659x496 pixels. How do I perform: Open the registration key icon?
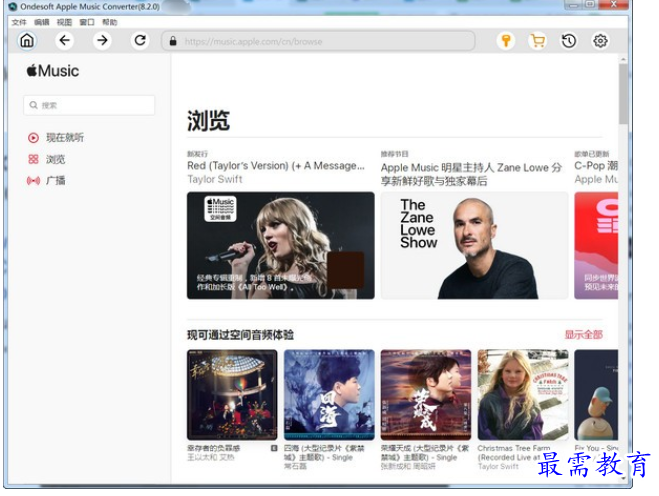[506, 41]
